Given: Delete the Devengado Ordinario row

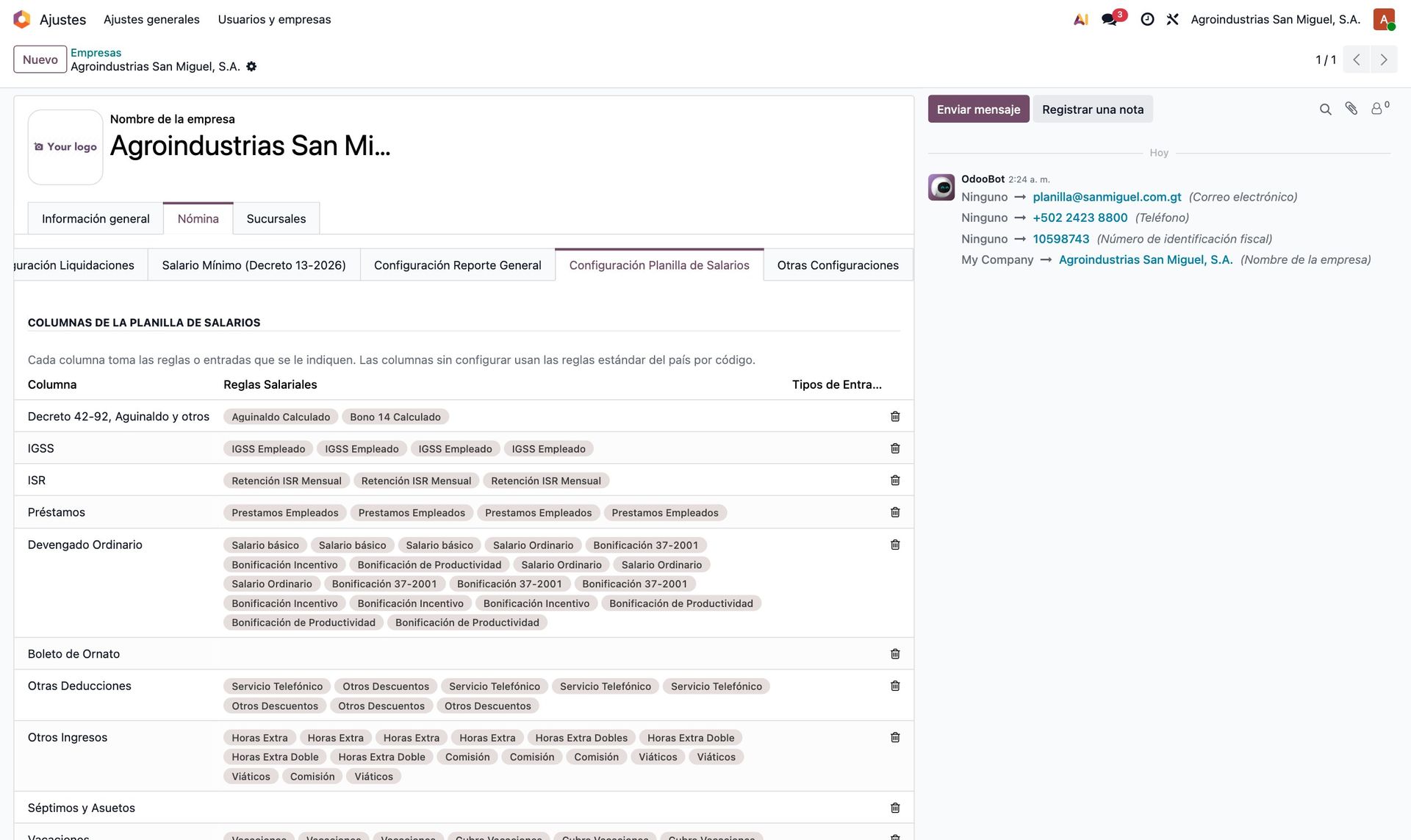Looking at the screenshot, I should pyautogui.click(x=895, y=545).
